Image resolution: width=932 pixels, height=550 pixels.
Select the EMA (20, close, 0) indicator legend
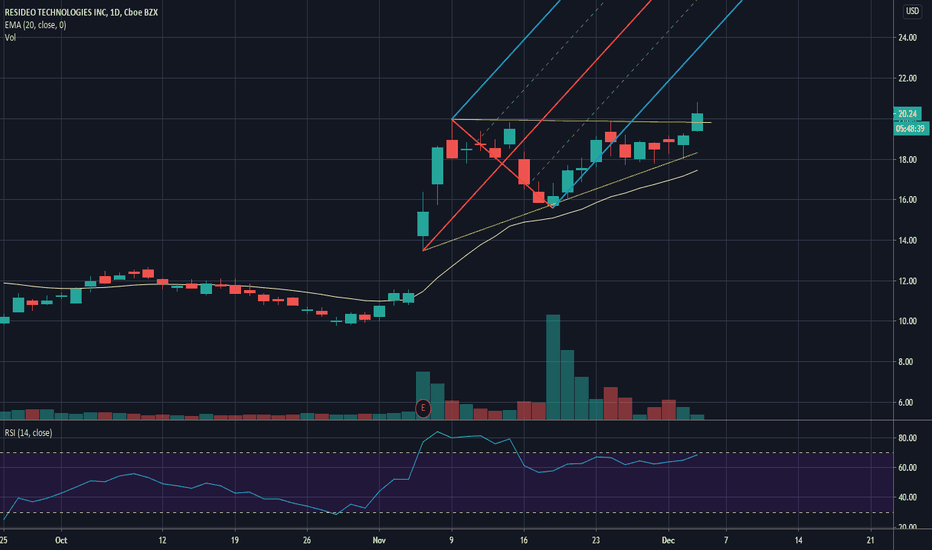coord(36,25)
